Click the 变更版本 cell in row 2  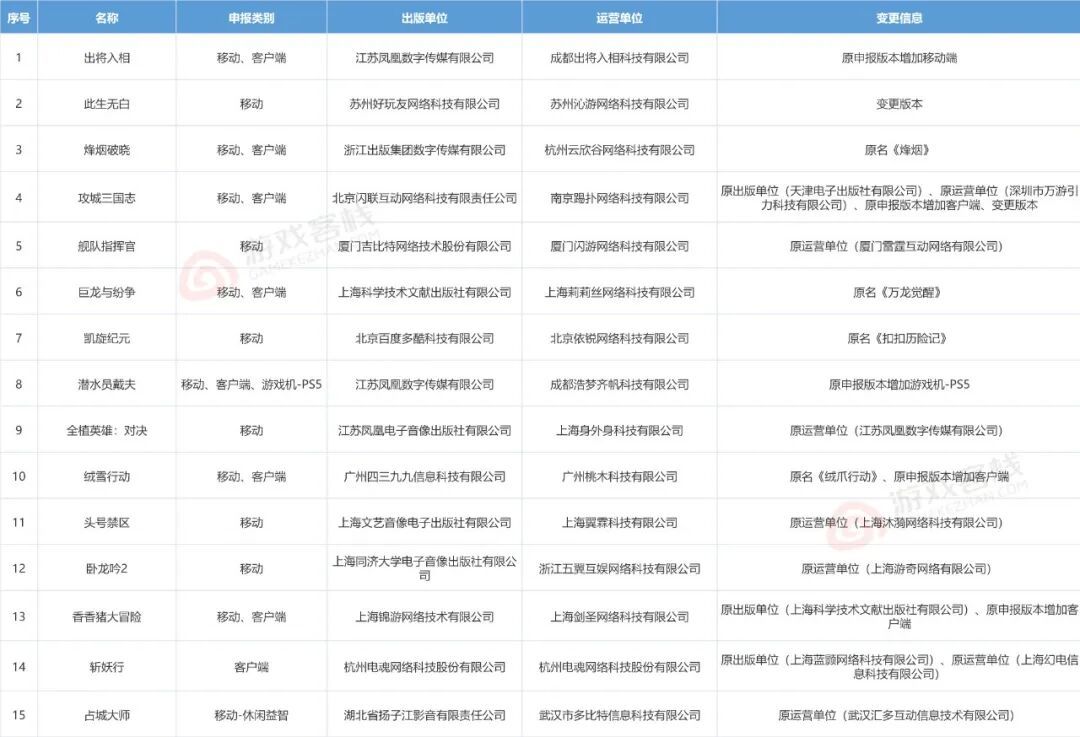(899, 104)
